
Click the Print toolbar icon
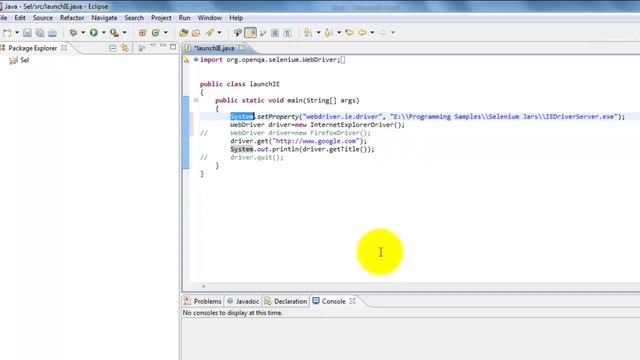coord(52,33)
